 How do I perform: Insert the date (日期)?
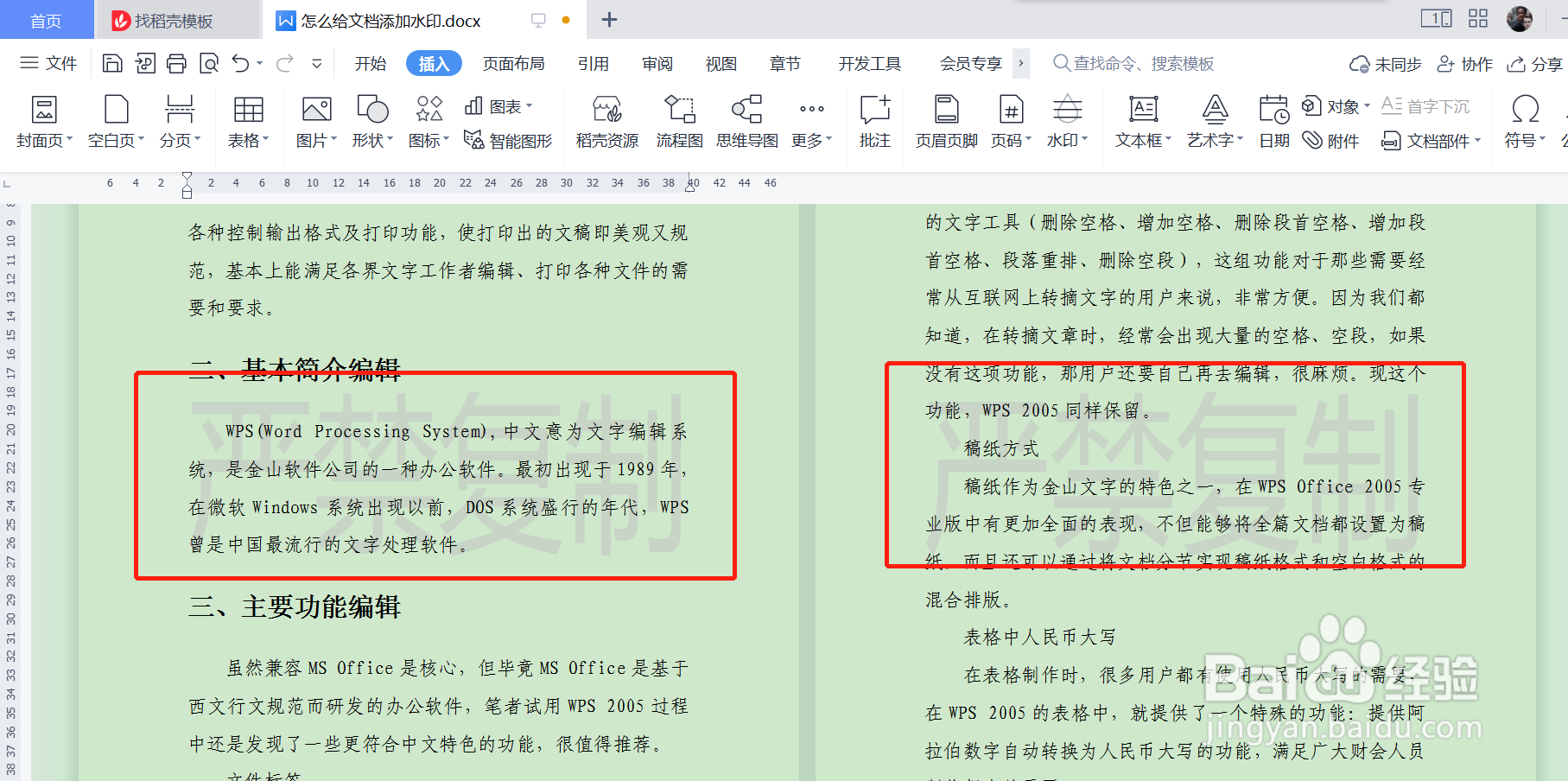click(1274, 122)
